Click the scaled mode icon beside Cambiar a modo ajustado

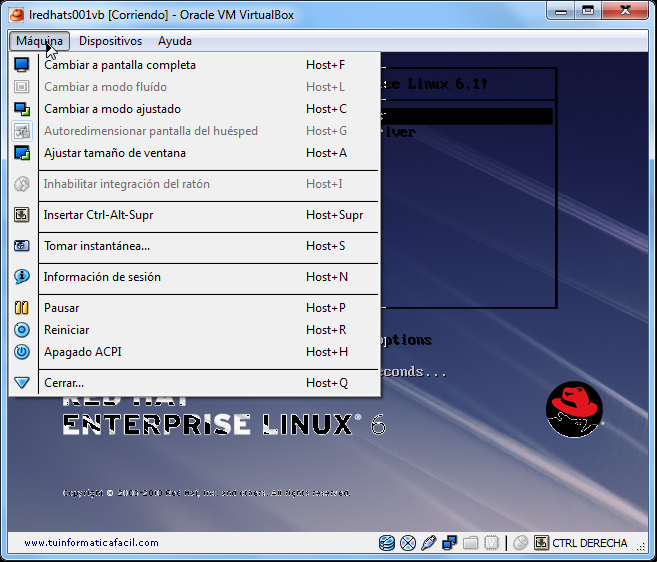click(22, 109)
